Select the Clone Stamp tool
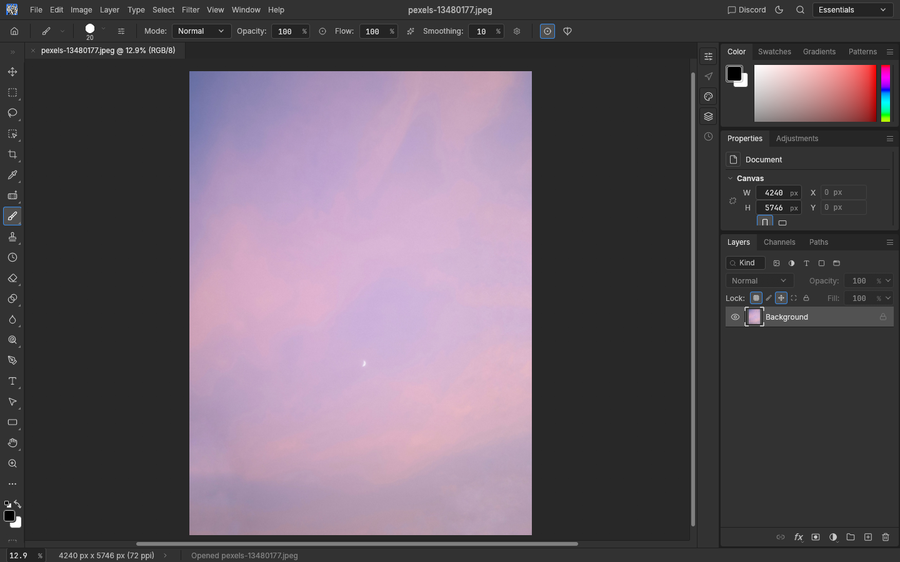 click(12, 237)
